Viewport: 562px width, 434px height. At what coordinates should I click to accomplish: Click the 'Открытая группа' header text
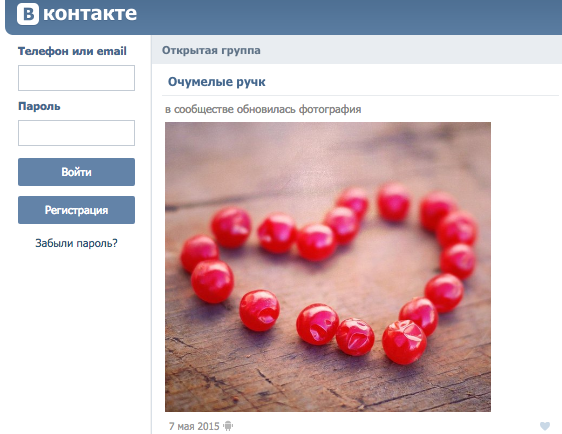tap(211, 51)
